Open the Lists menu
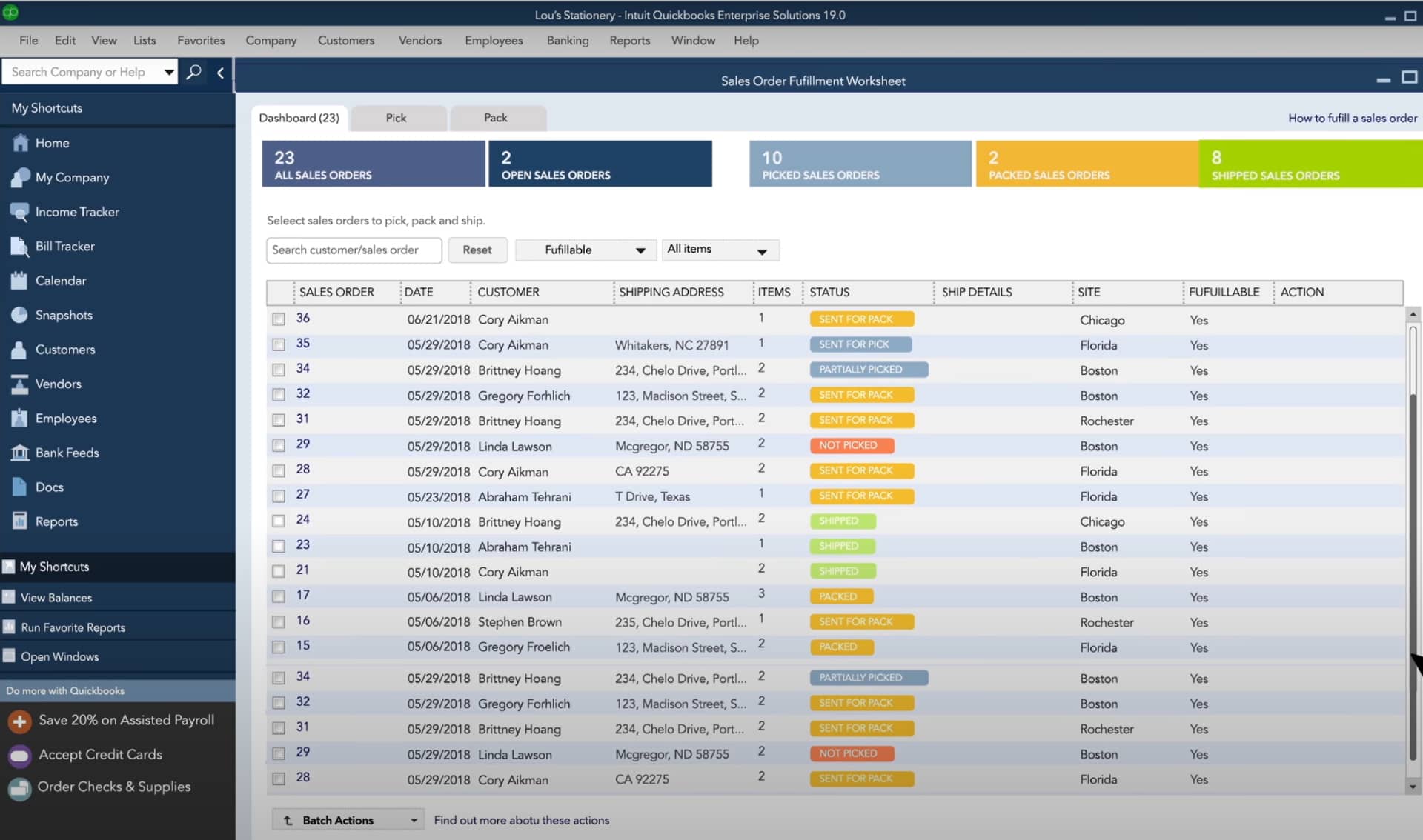 pyautogui.click(x=145, y=40)
